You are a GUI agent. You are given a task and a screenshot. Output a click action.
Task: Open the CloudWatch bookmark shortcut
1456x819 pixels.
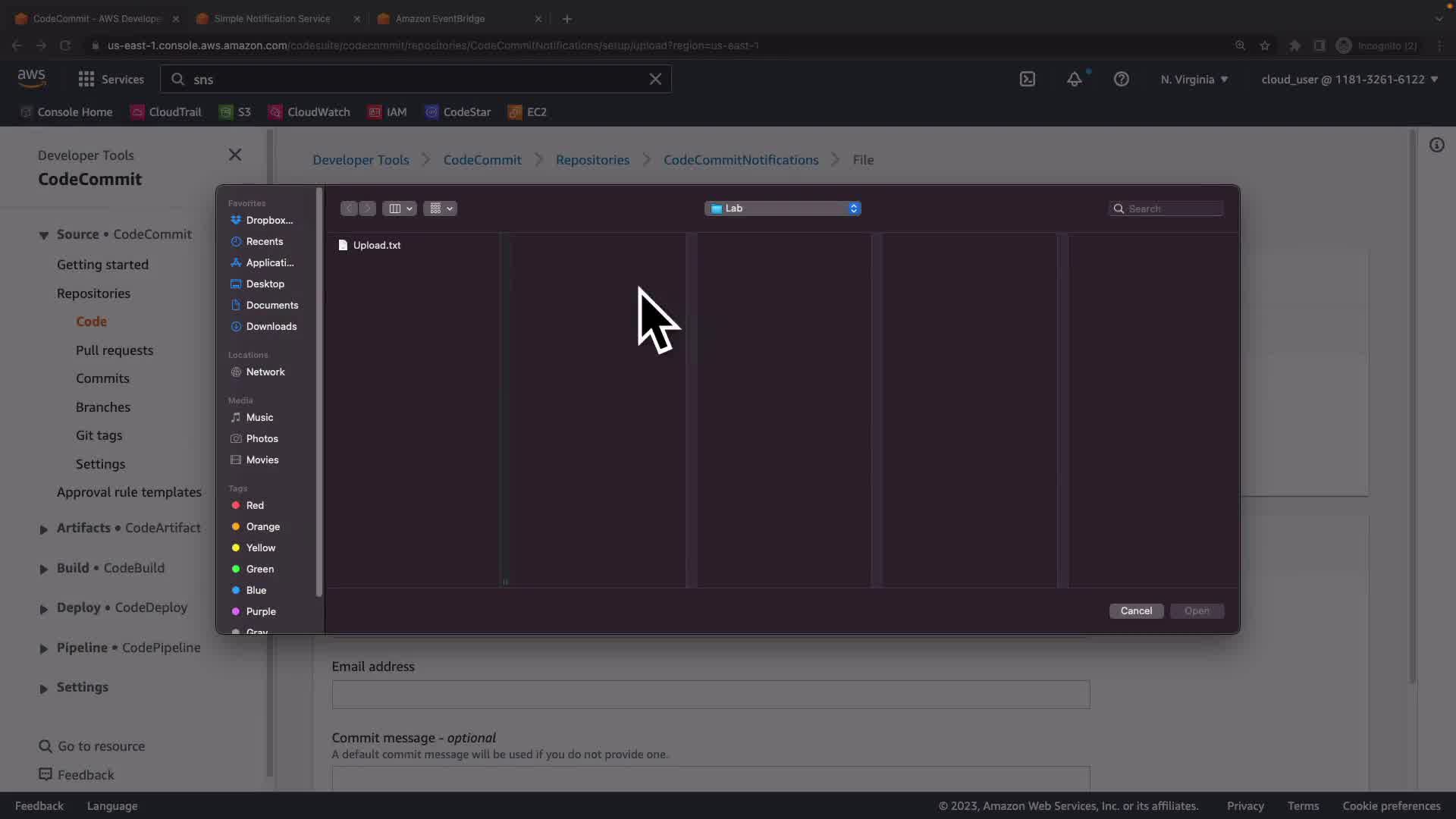(x=309, y=111)
